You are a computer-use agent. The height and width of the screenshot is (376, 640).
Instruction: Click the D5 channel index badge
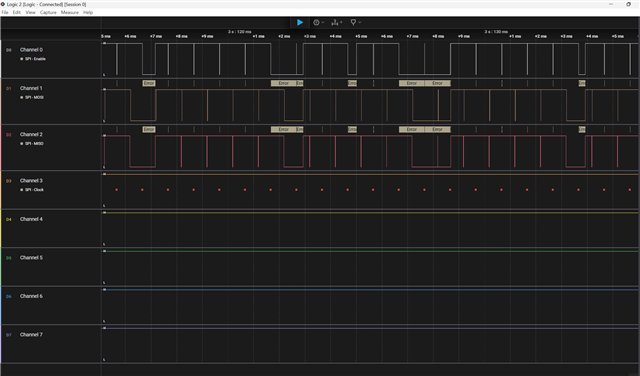[9, 258]
